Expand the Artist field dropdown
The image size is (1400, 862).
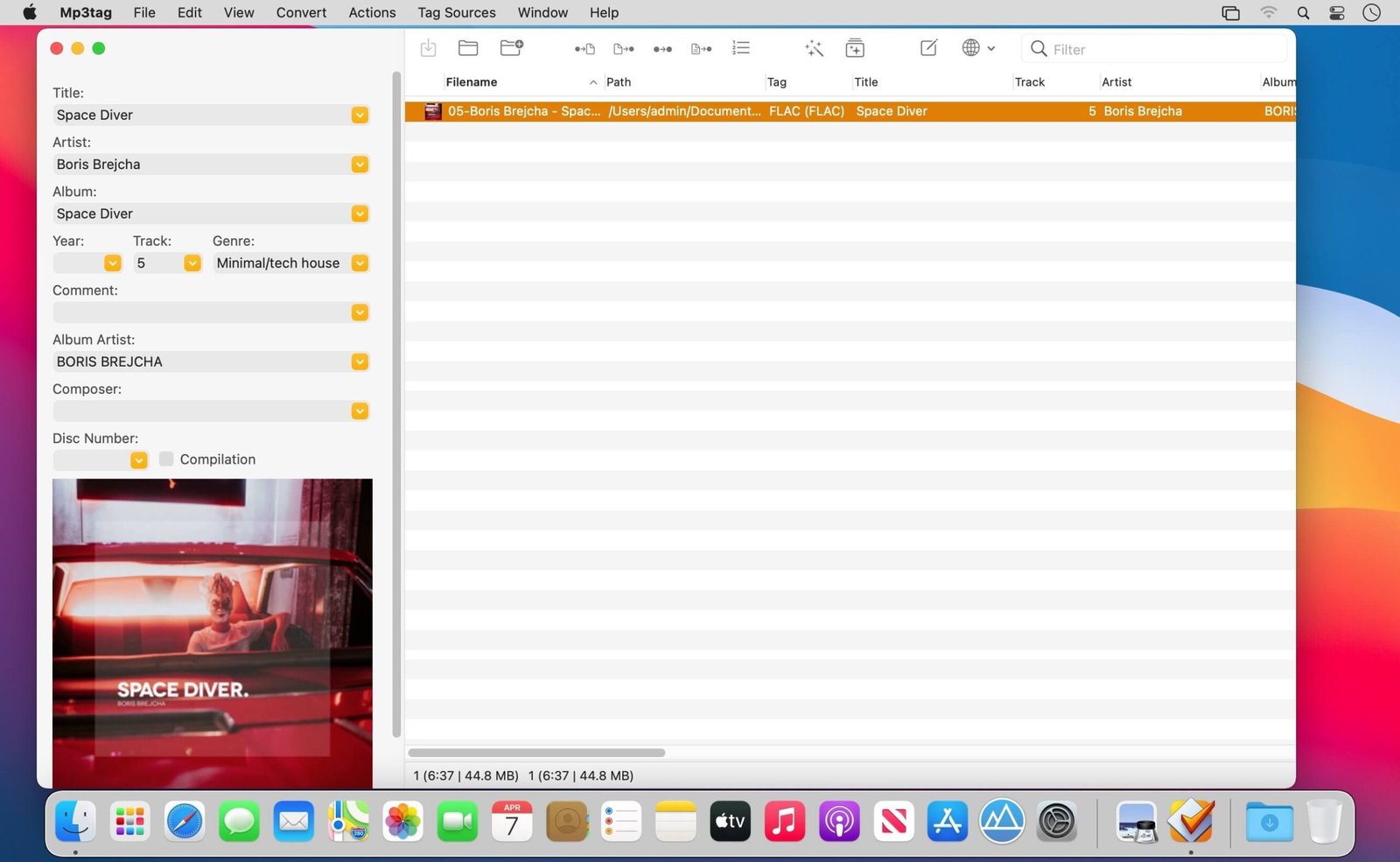[359, 164]
